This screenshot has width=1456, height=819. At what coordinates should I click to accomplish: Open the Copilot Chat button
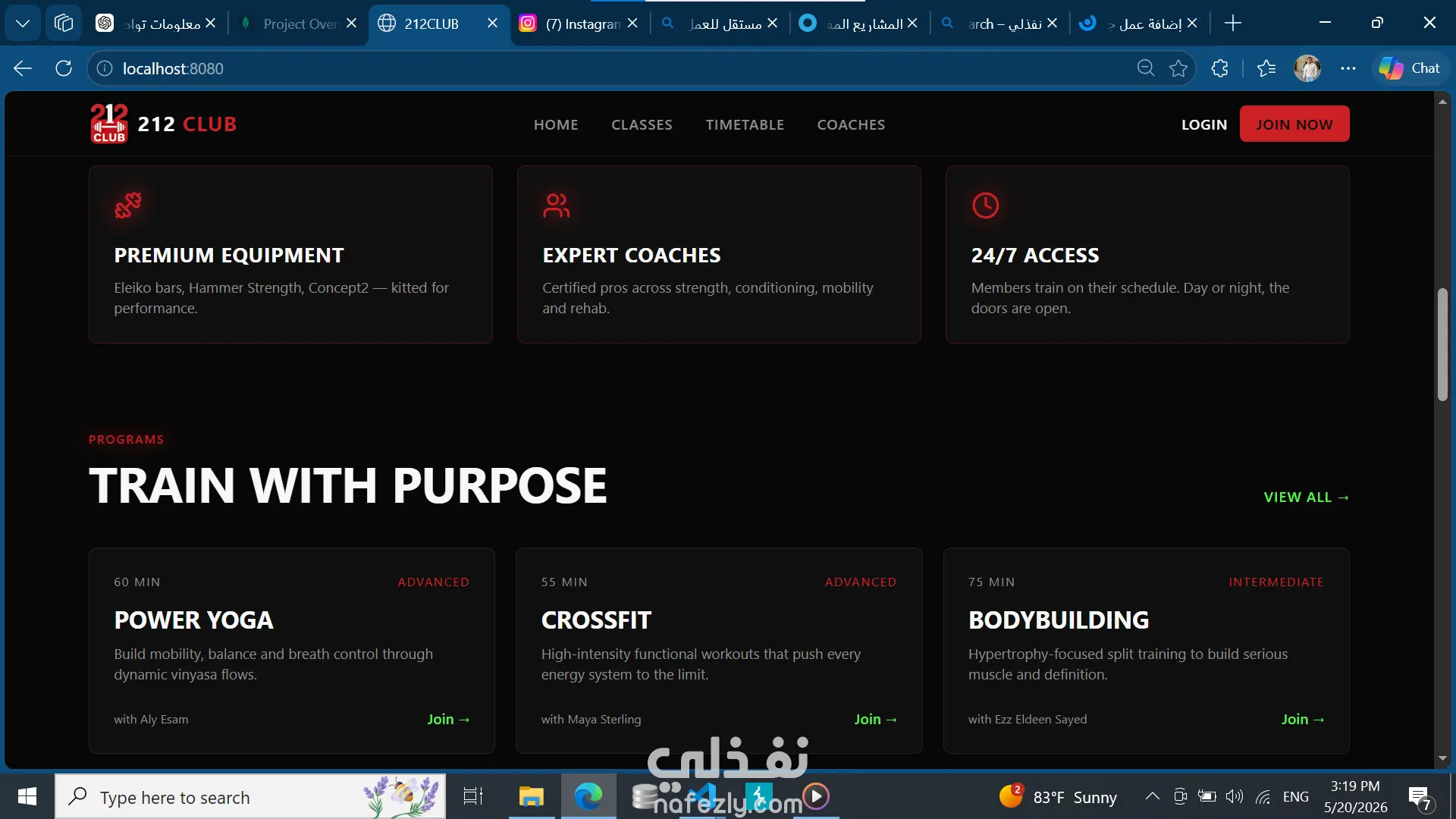coord(1410,68)
